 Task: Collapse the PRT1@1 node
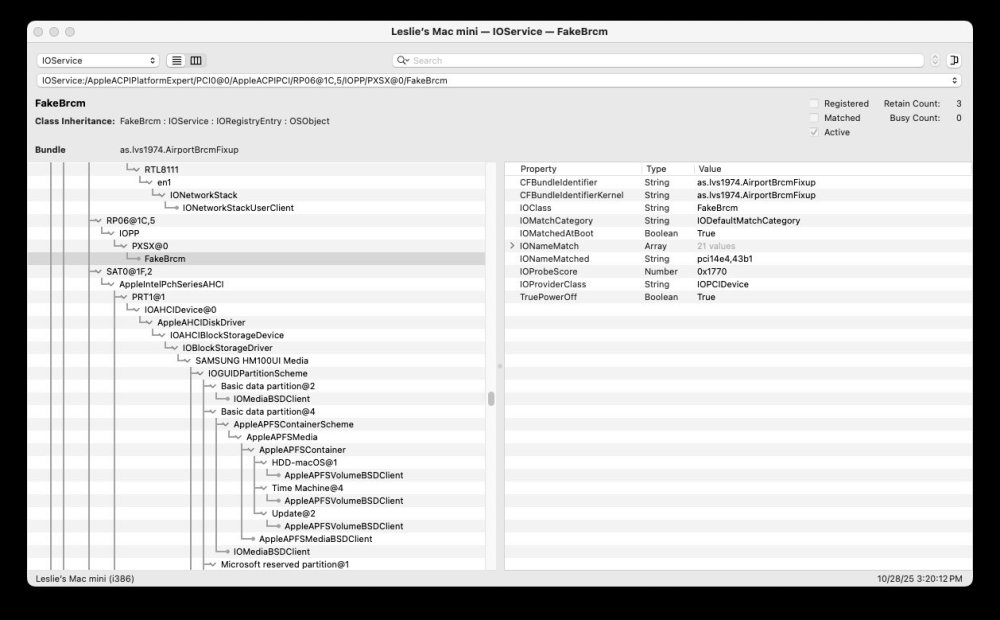(124, 297)
